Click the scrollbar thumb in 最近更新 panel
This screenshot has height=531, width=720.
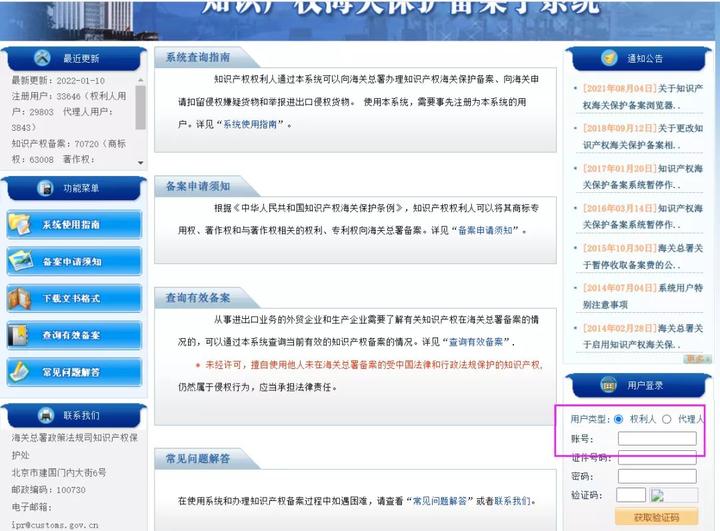[141, 107]
